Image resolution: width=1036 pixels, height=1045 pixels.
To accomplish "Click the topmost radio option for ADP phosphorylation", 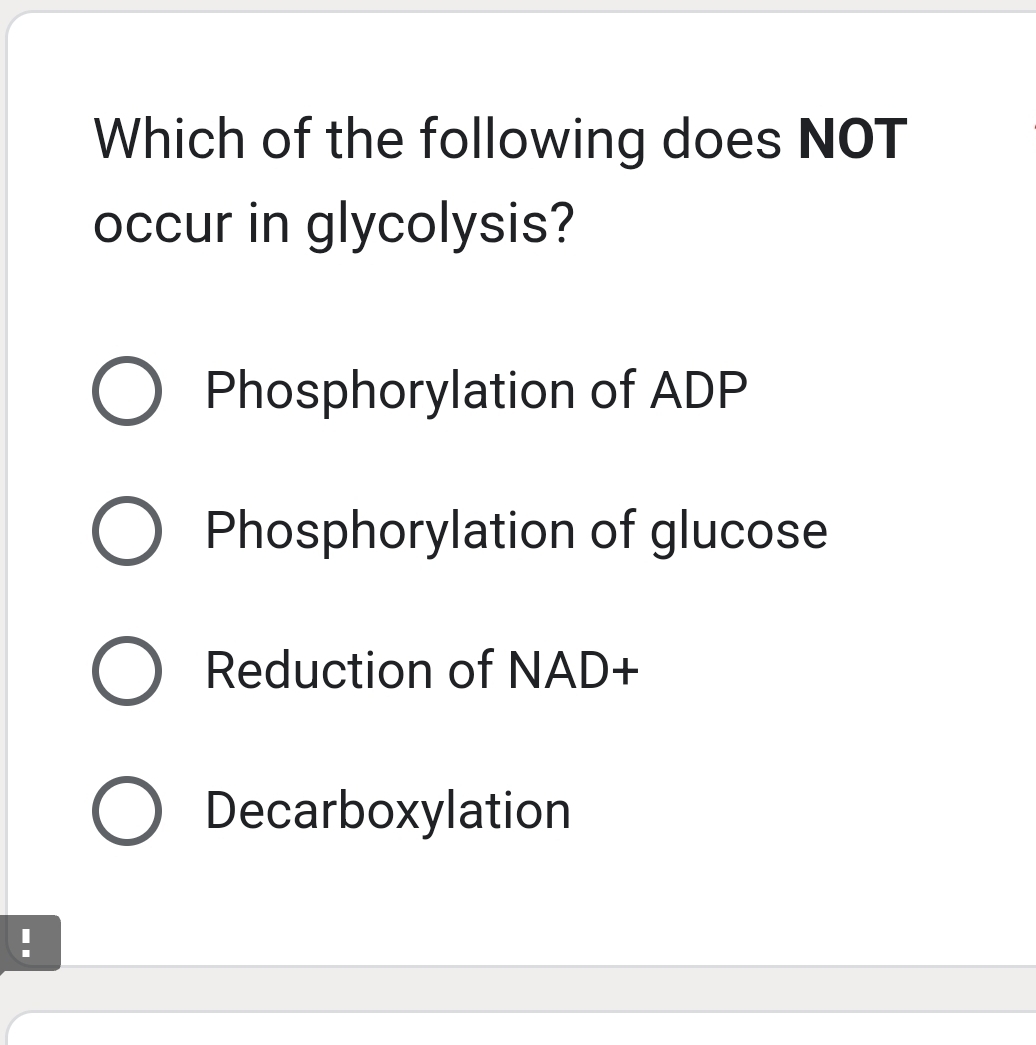I will tap(127, 391).
